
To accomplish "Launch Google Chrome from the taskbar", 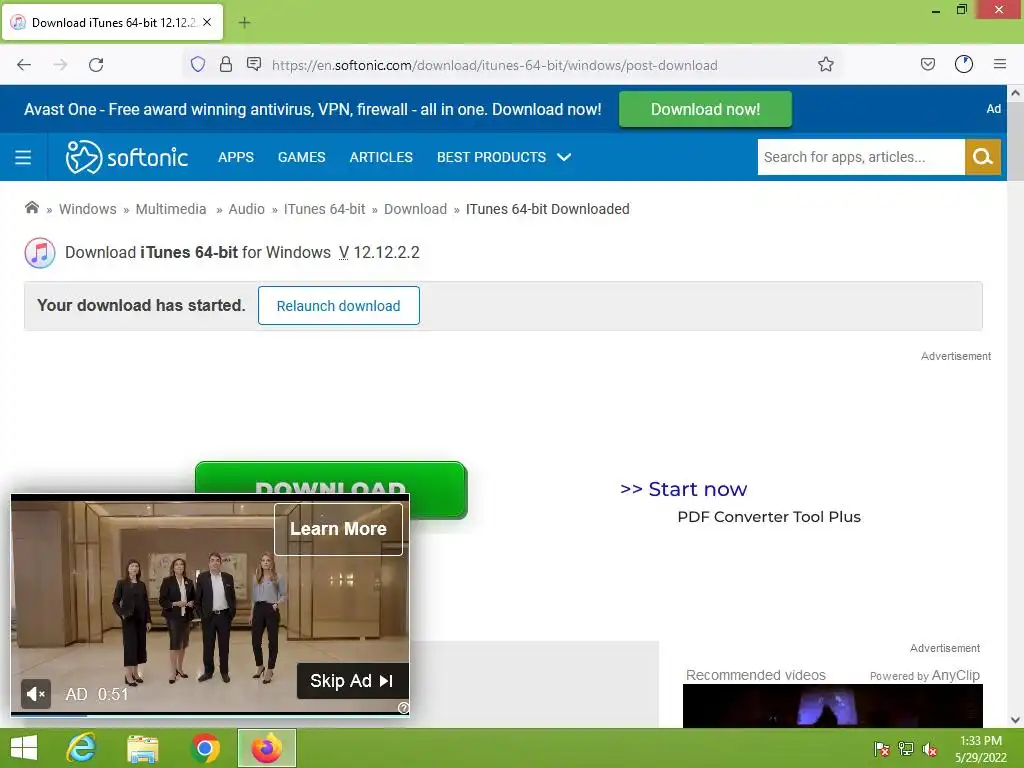I will tap(205, 748).
